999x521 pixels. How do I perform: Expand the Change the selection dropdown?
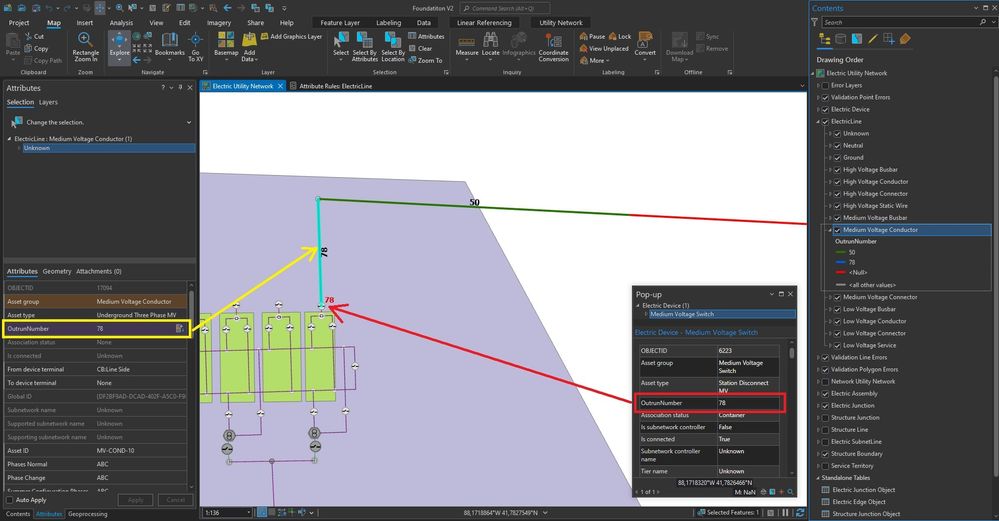(x=189, y=122)
